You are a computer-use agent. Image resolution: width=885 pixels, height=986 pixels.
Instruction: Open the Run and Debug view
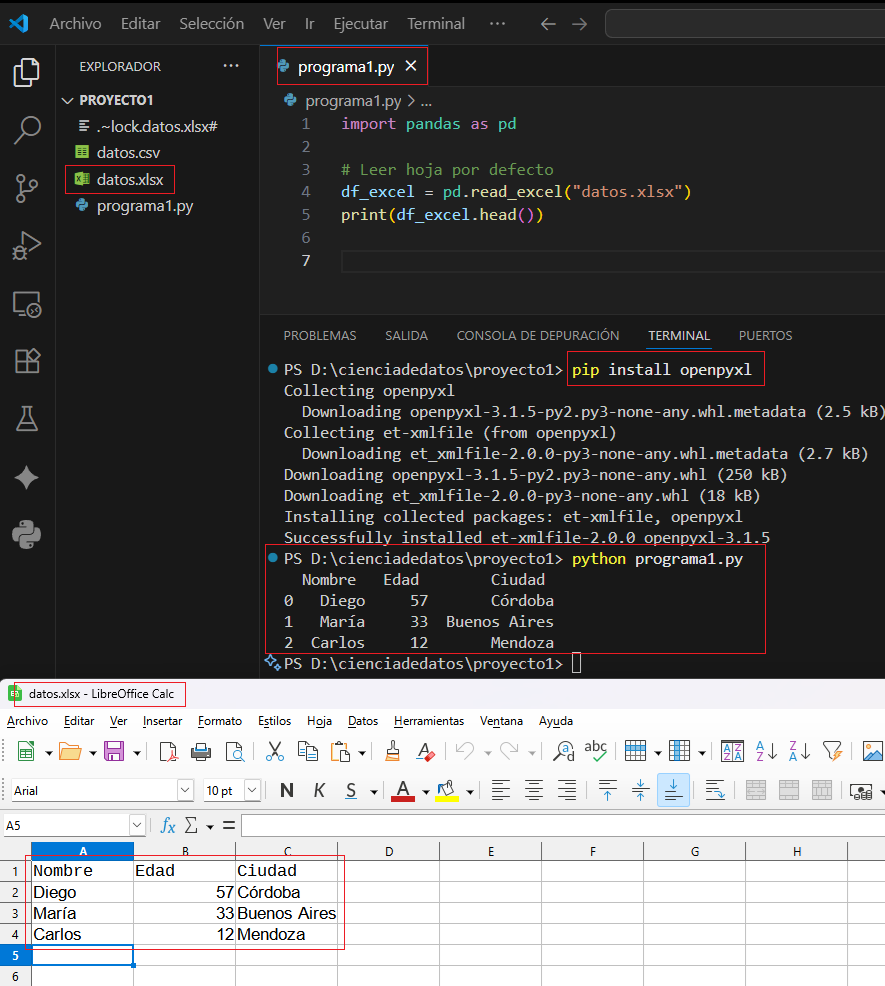[27, 245]
